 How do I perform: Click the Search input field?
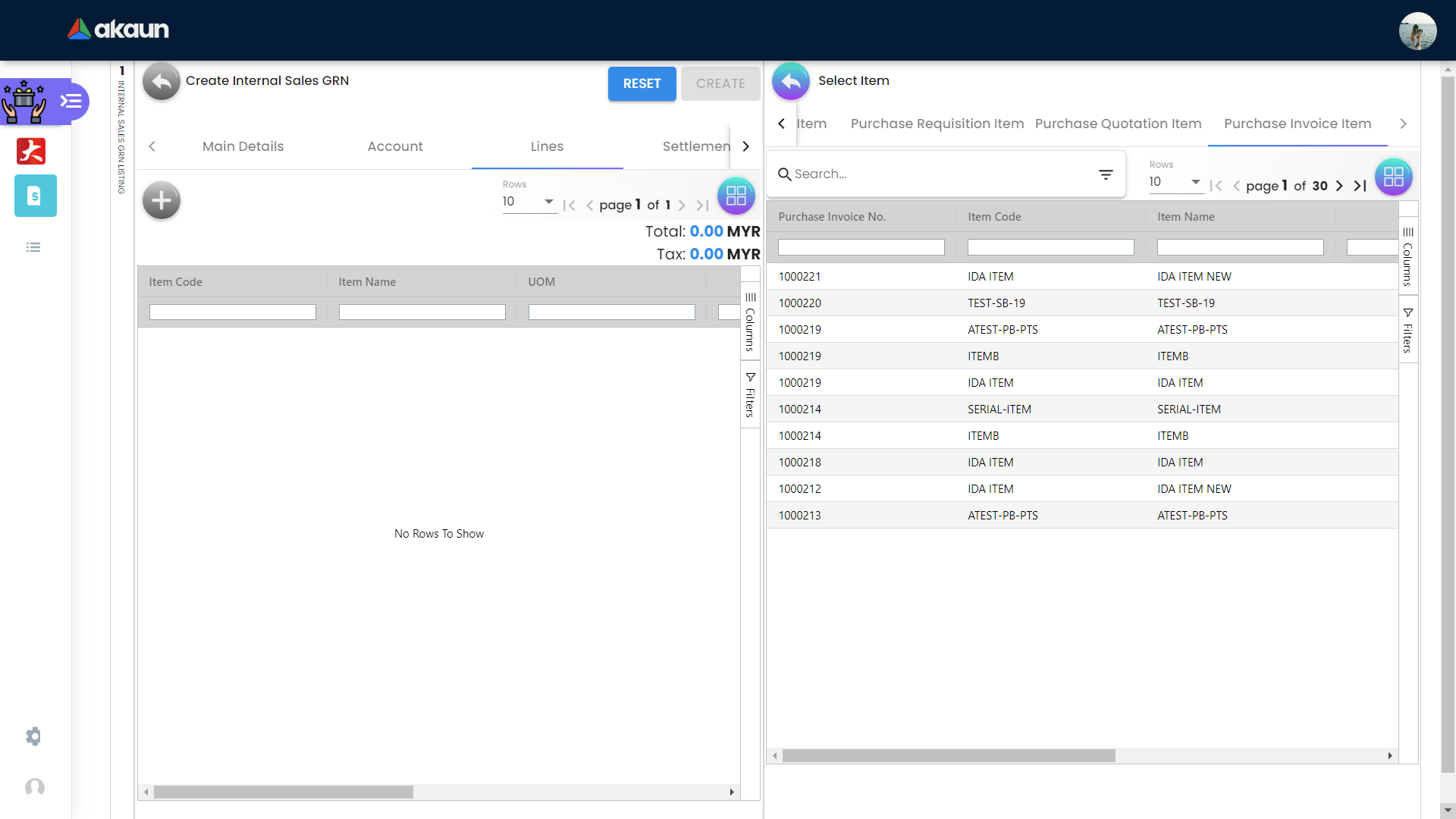coord(940,174)
